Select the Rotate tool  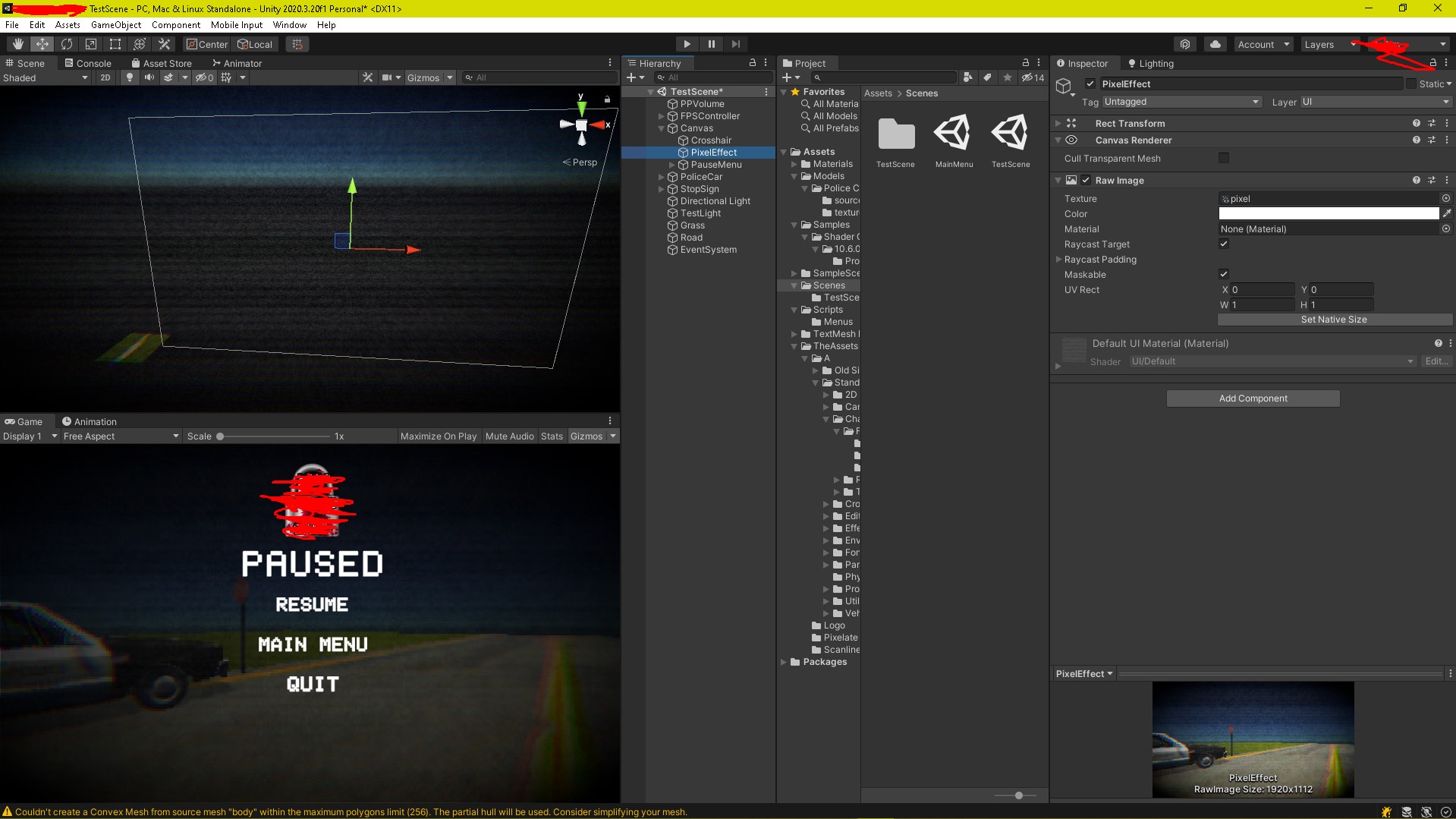[x=67, y=43]
